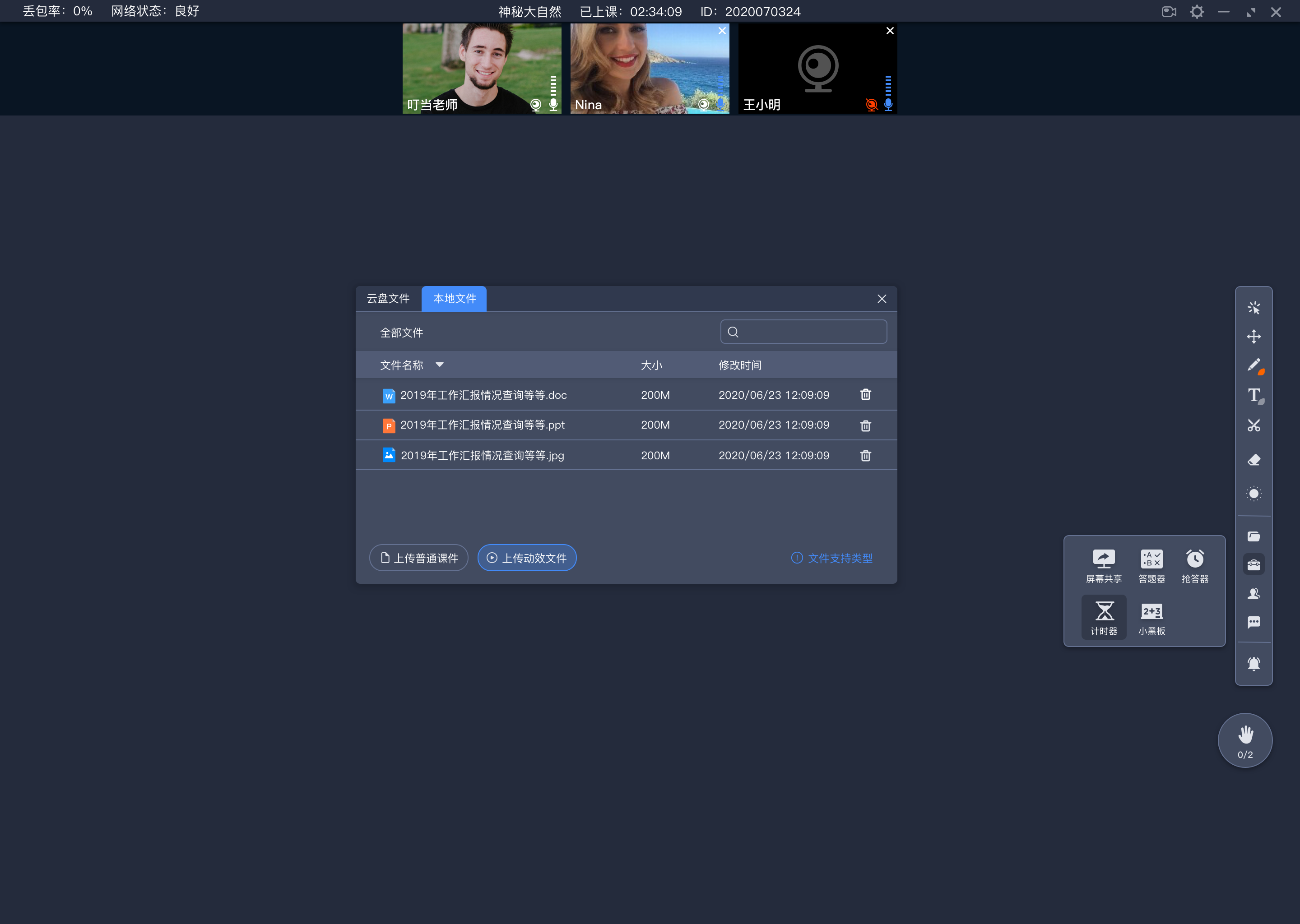The height and width of the screenshot is (924, 1300).
Task: Expand 全部文件 file category
Action: coord(401,333)
